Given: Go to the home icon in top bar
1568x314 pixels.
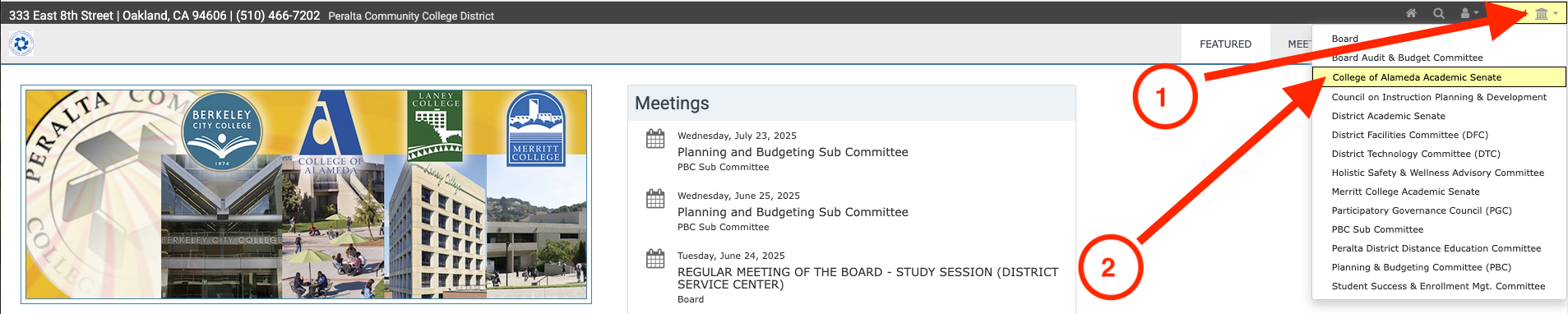Looking at the screenshot, I should pos(1411,13).
